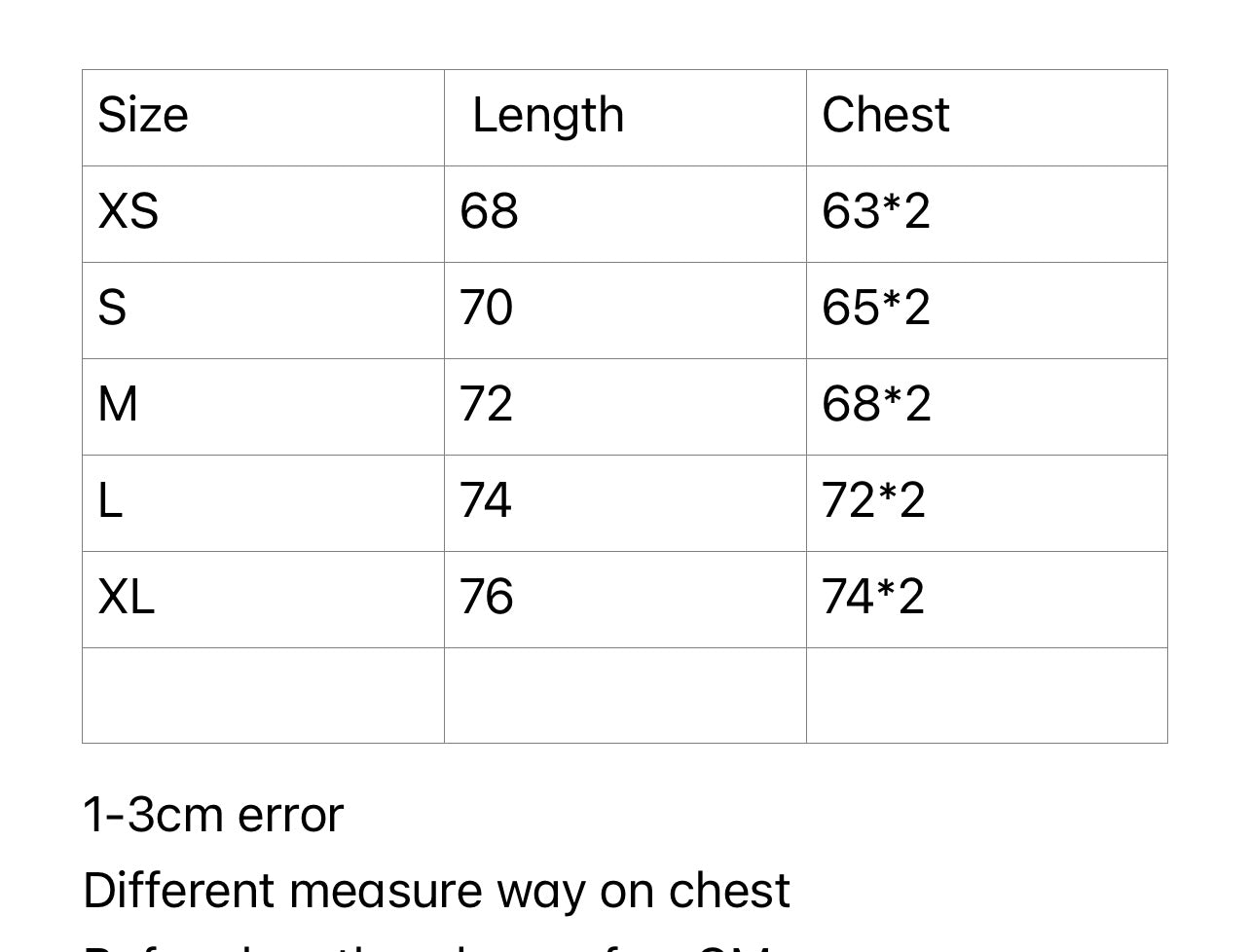Select the chest value 63*2
Viewport: 1250px width, 952px height.
pos(875,211)
